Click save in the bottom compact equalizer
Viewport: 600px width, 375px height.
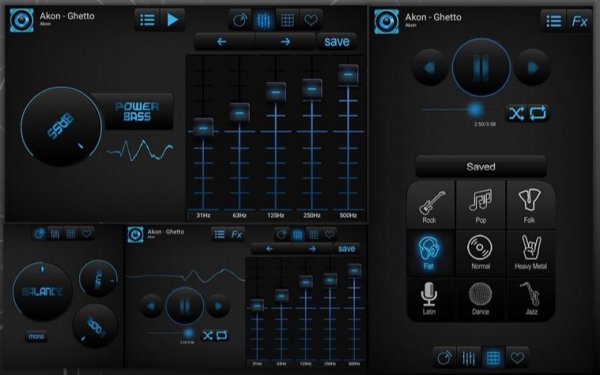(347, 249)
